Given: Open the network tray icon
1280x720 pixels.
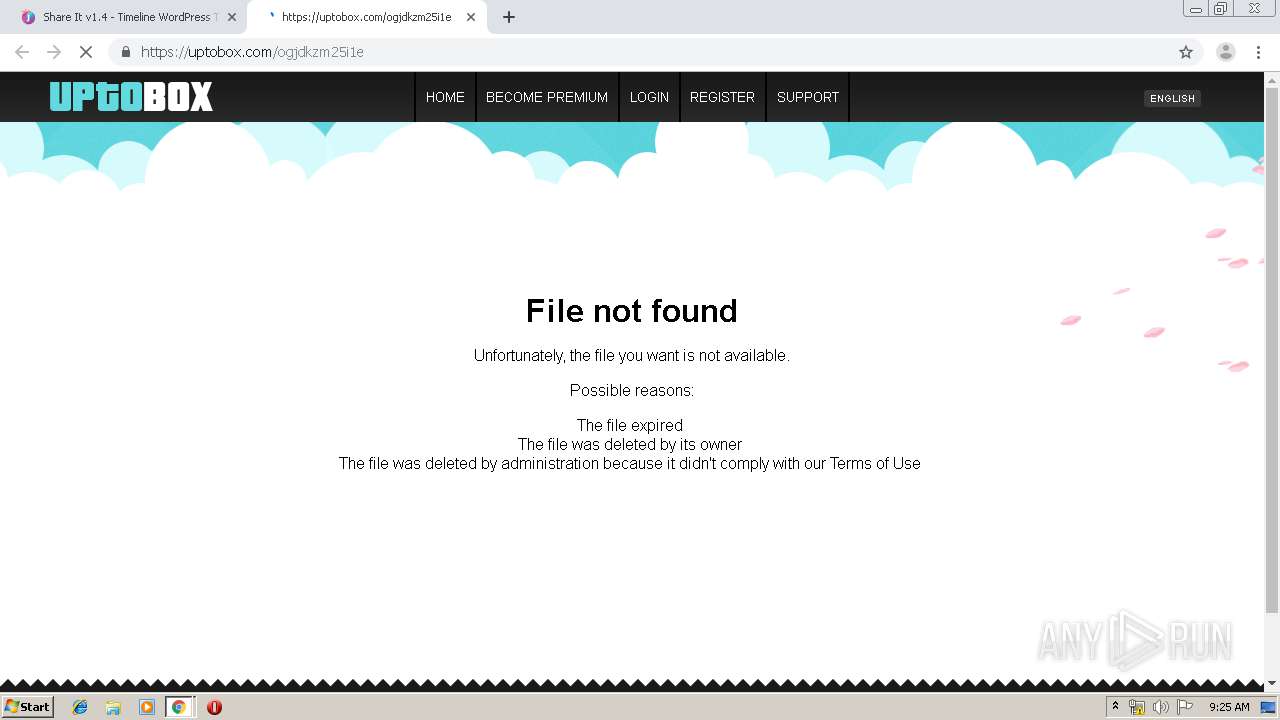Looking at the screenshot, I should tap(1137, 707).
